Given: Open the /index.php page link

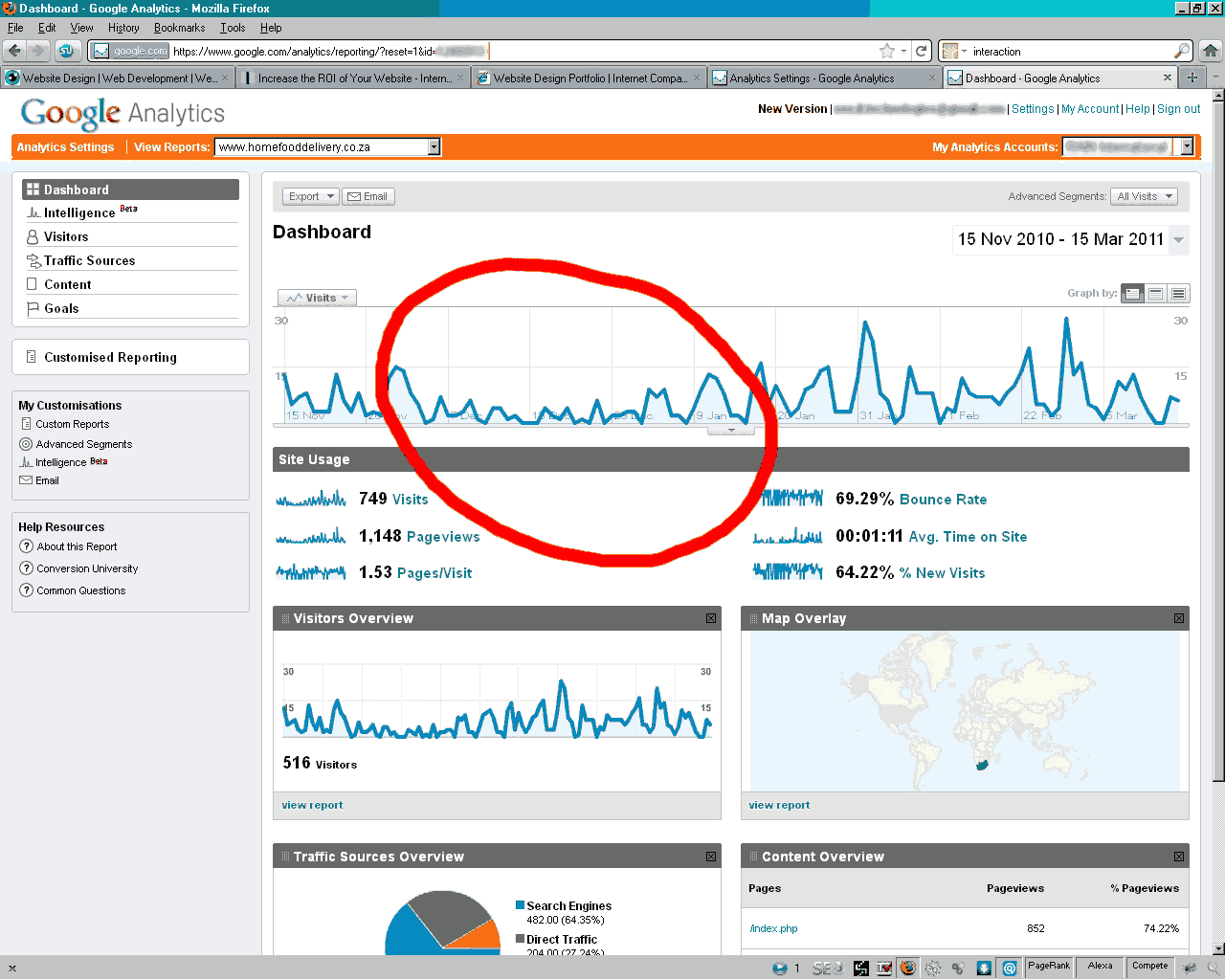Looking at the screenshot, I should point(773,928).
